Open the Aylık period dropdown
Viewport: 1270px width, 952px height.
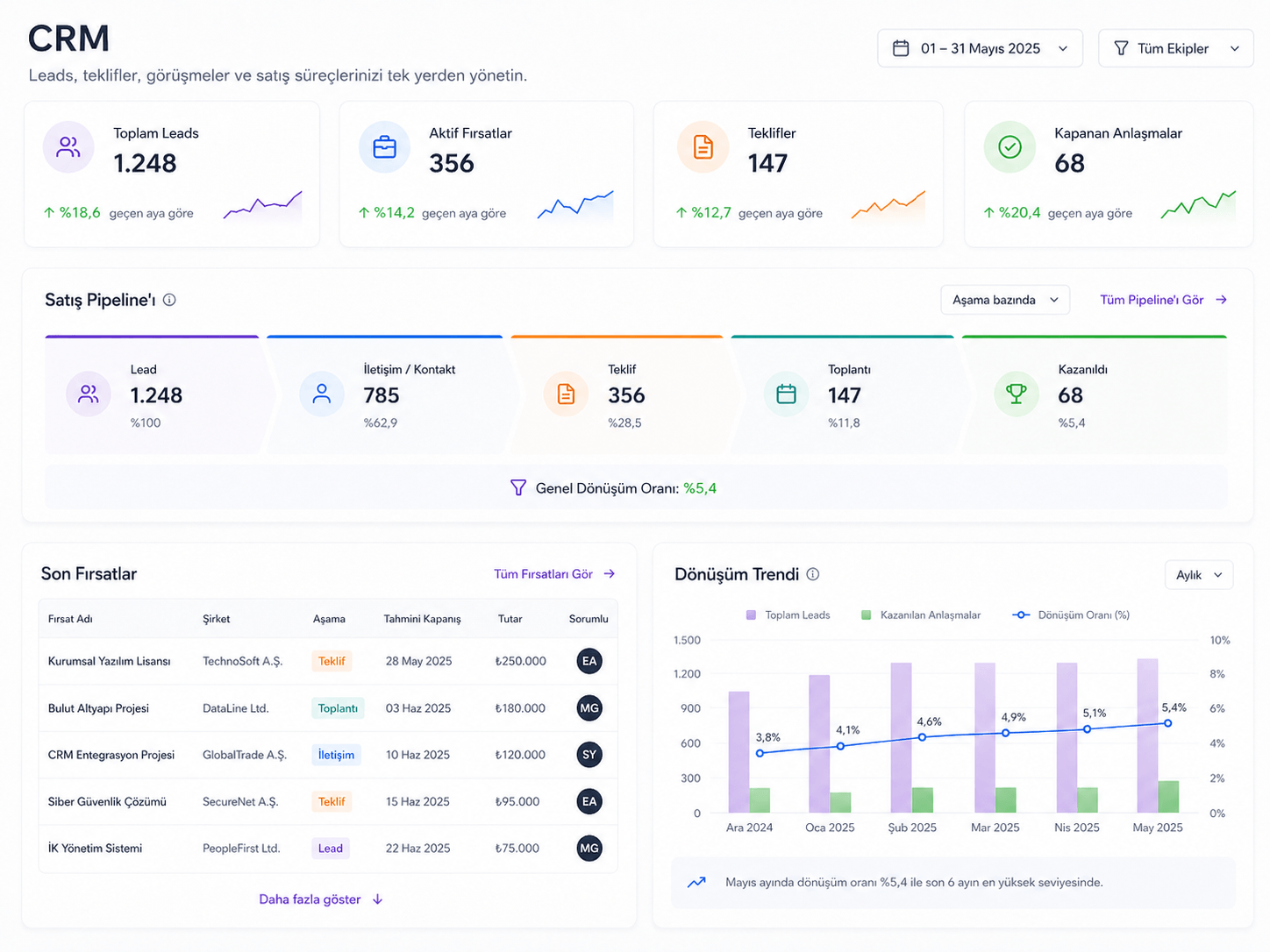1199,575
